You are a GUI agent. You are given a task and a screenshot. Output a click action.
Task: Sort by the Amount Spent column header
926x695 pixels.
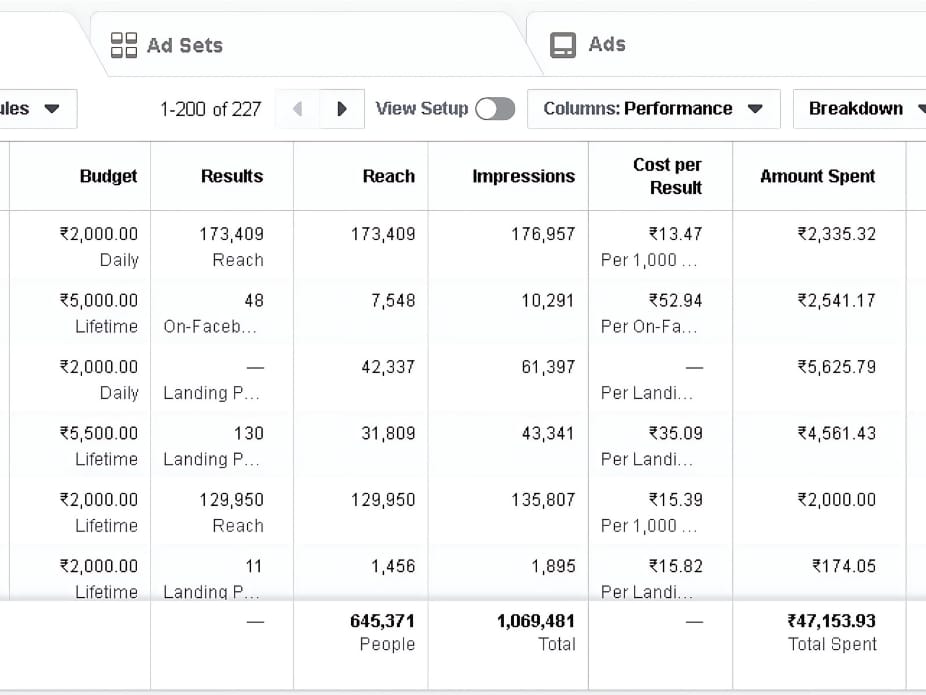[817, 176]
